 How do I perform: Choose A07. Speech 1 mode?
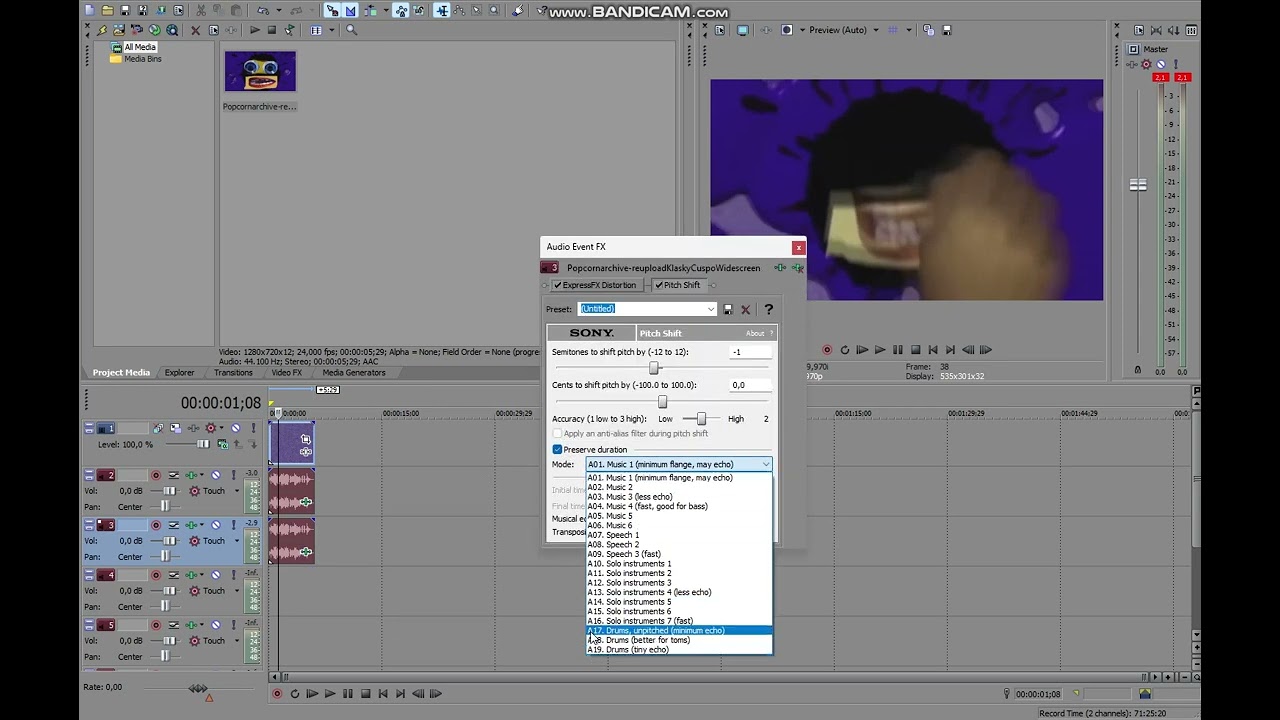click(x=679, y=535)
